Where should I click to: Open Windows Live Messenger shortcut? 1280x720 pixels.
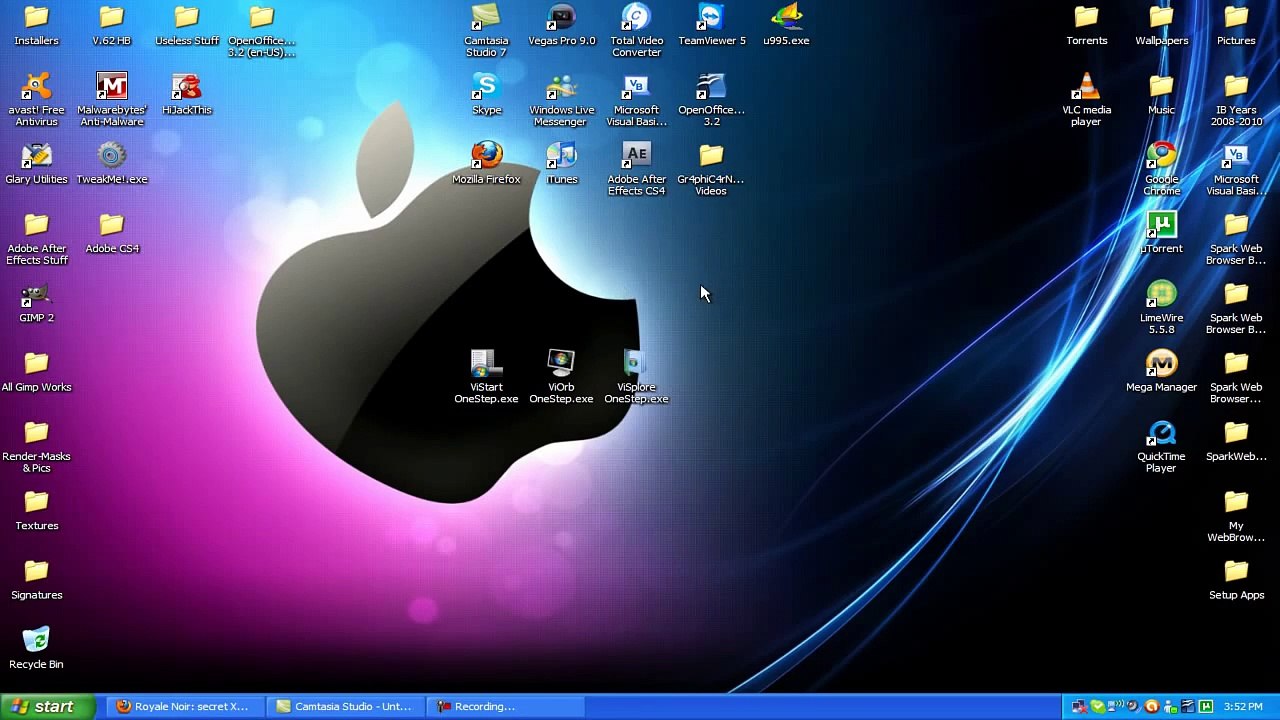point(561,100)
